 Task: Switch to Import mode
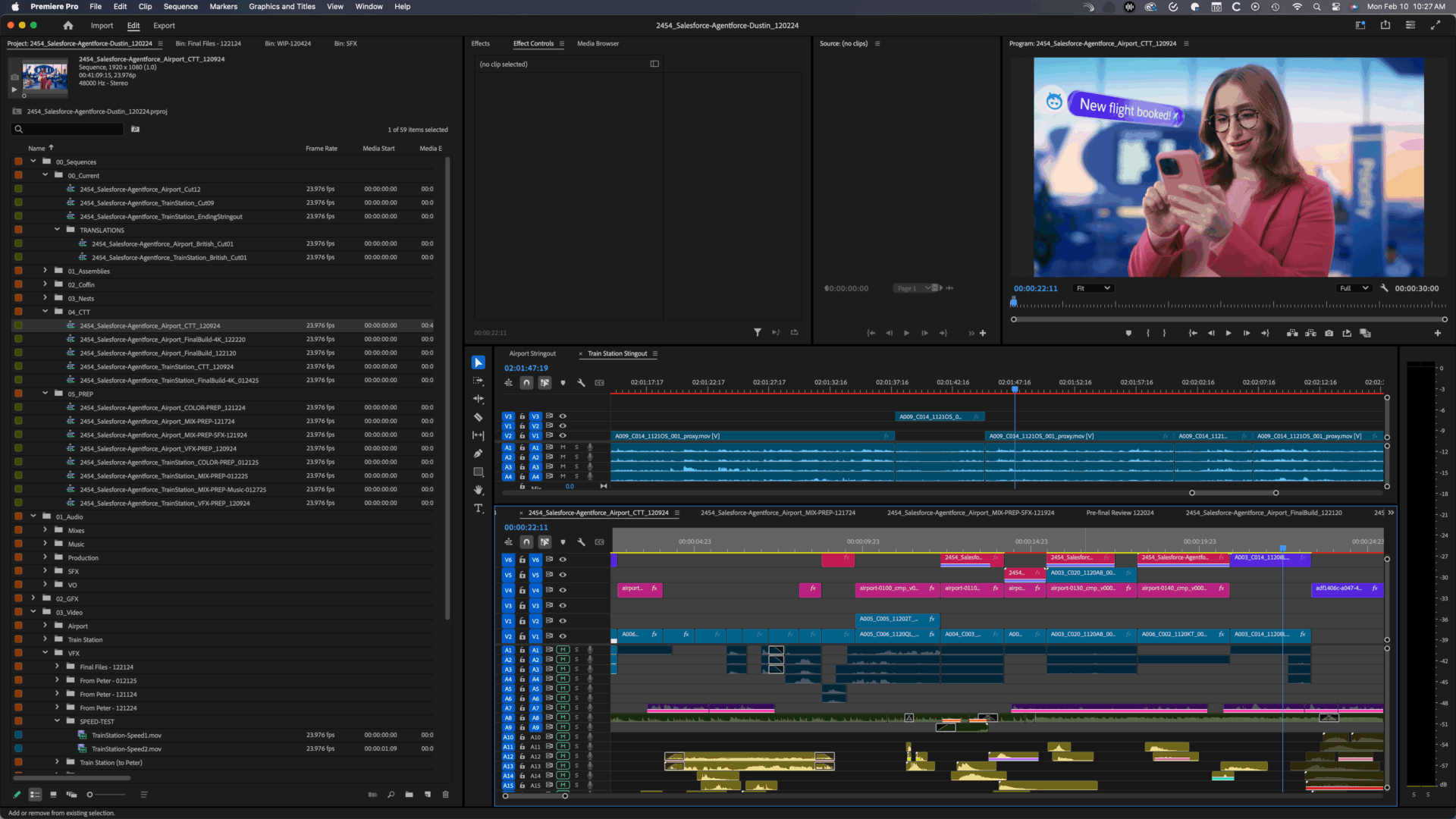point(102,26)
